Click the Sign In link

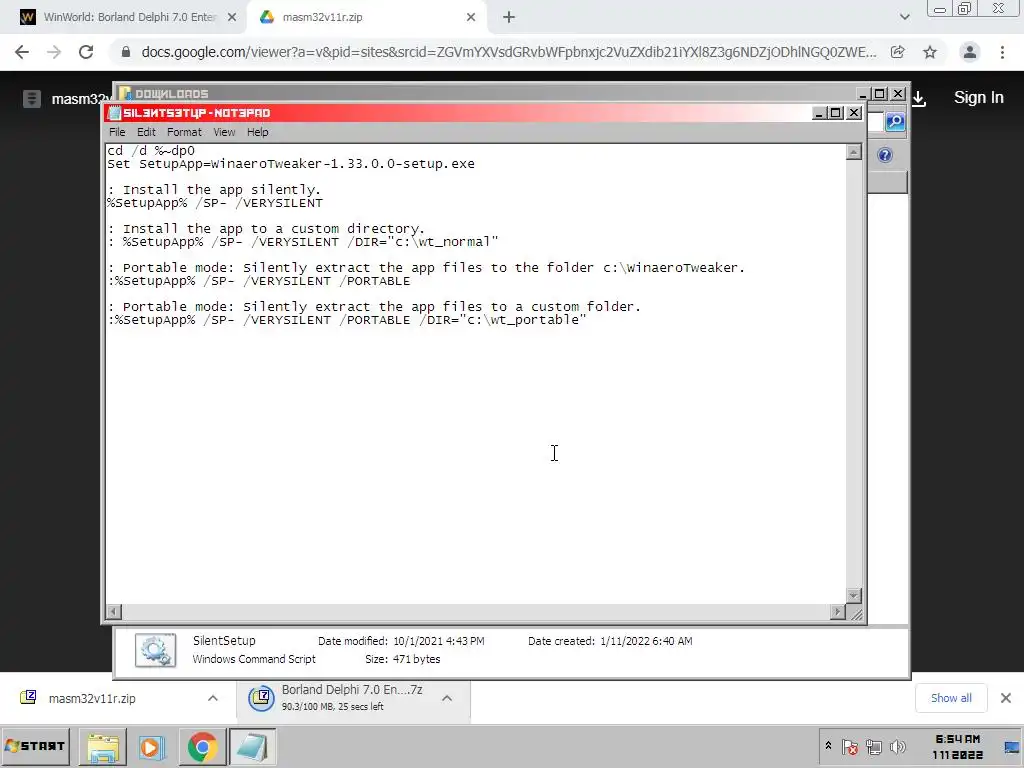click(x=978, y=98)
